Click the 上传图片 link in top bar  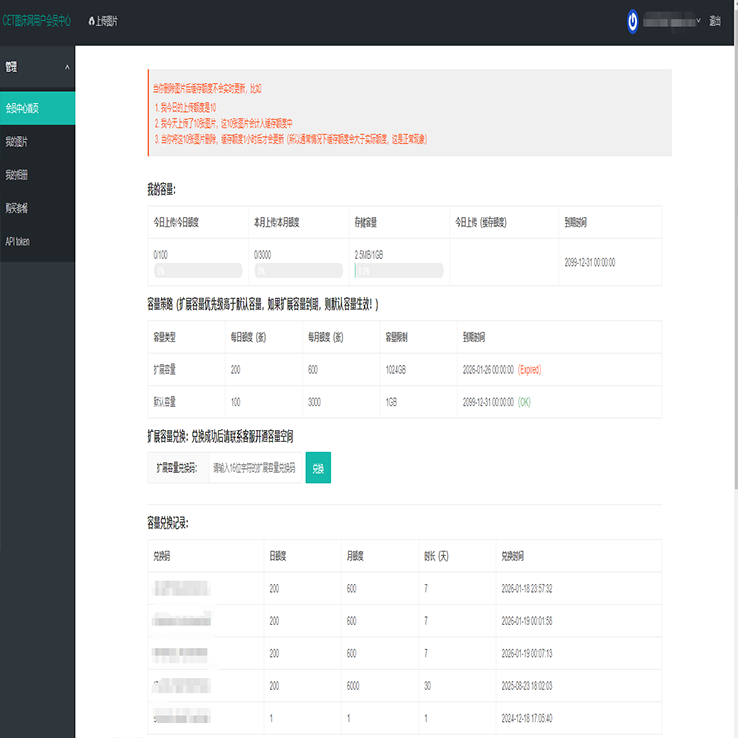[106, 21]
